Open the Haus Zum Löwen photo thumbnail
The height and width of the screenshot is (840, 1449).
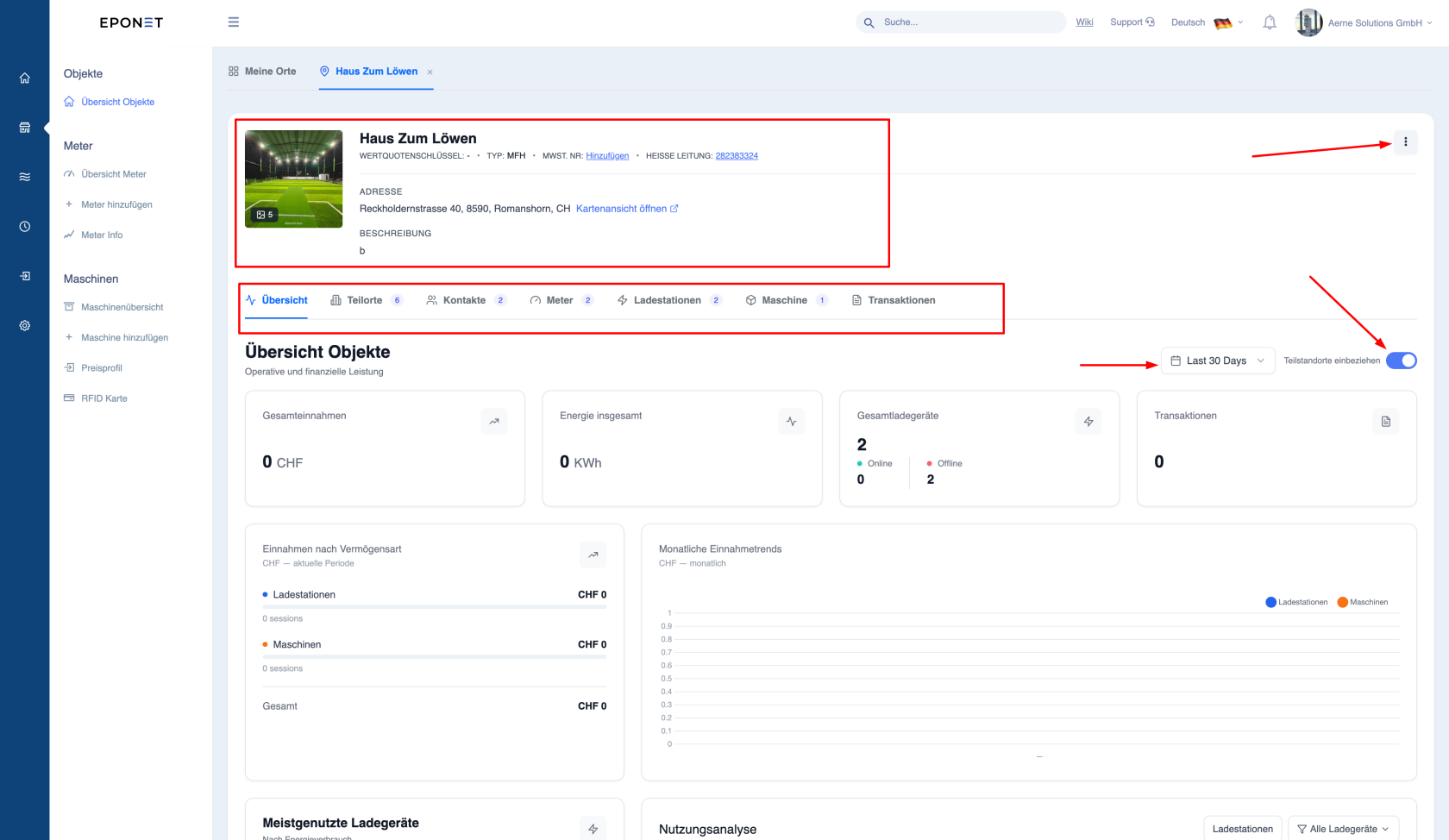tap(293, 179)
